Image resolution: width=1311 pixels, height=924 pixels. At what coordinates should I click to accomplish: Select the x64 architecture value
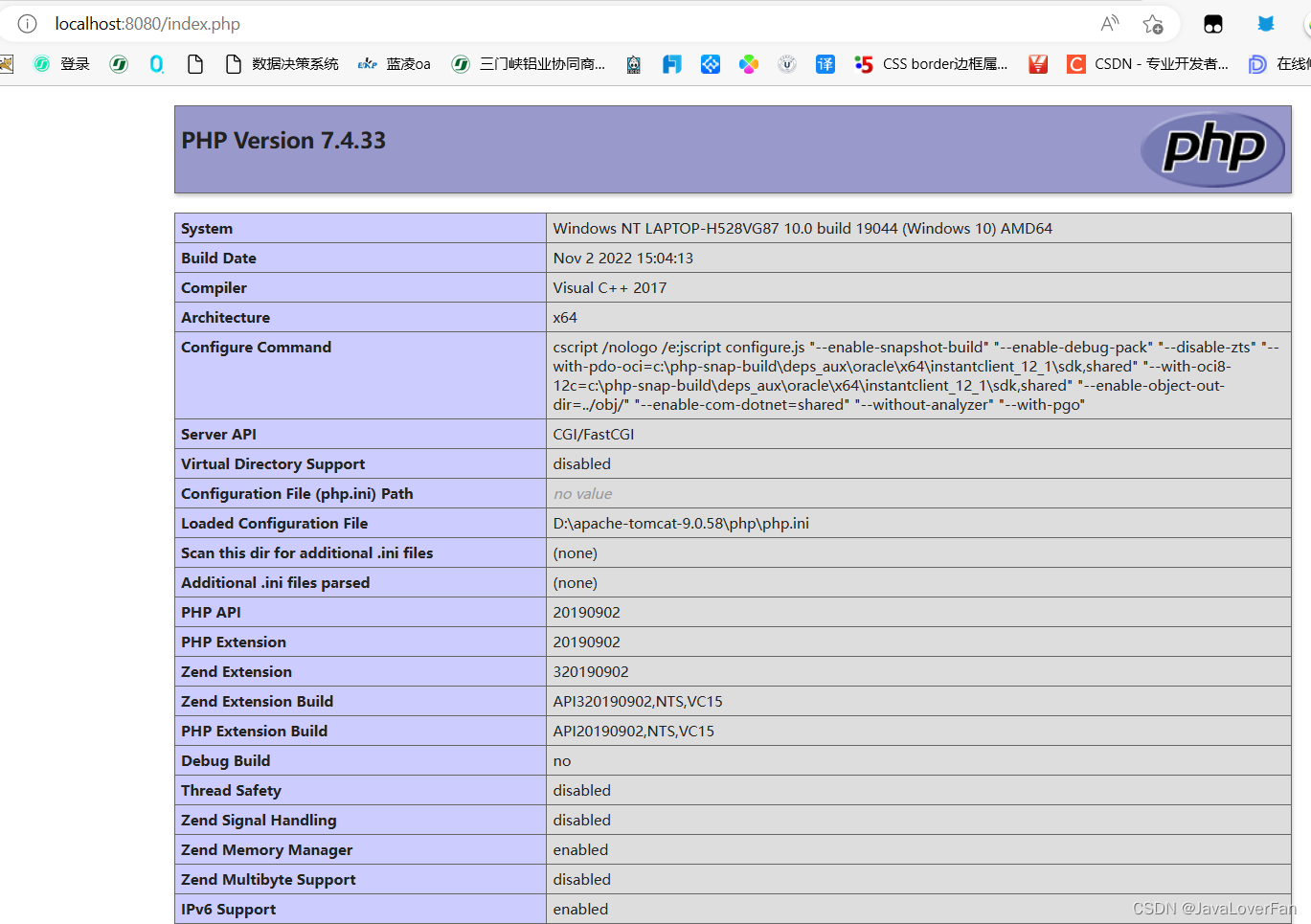tap(565, 317)
